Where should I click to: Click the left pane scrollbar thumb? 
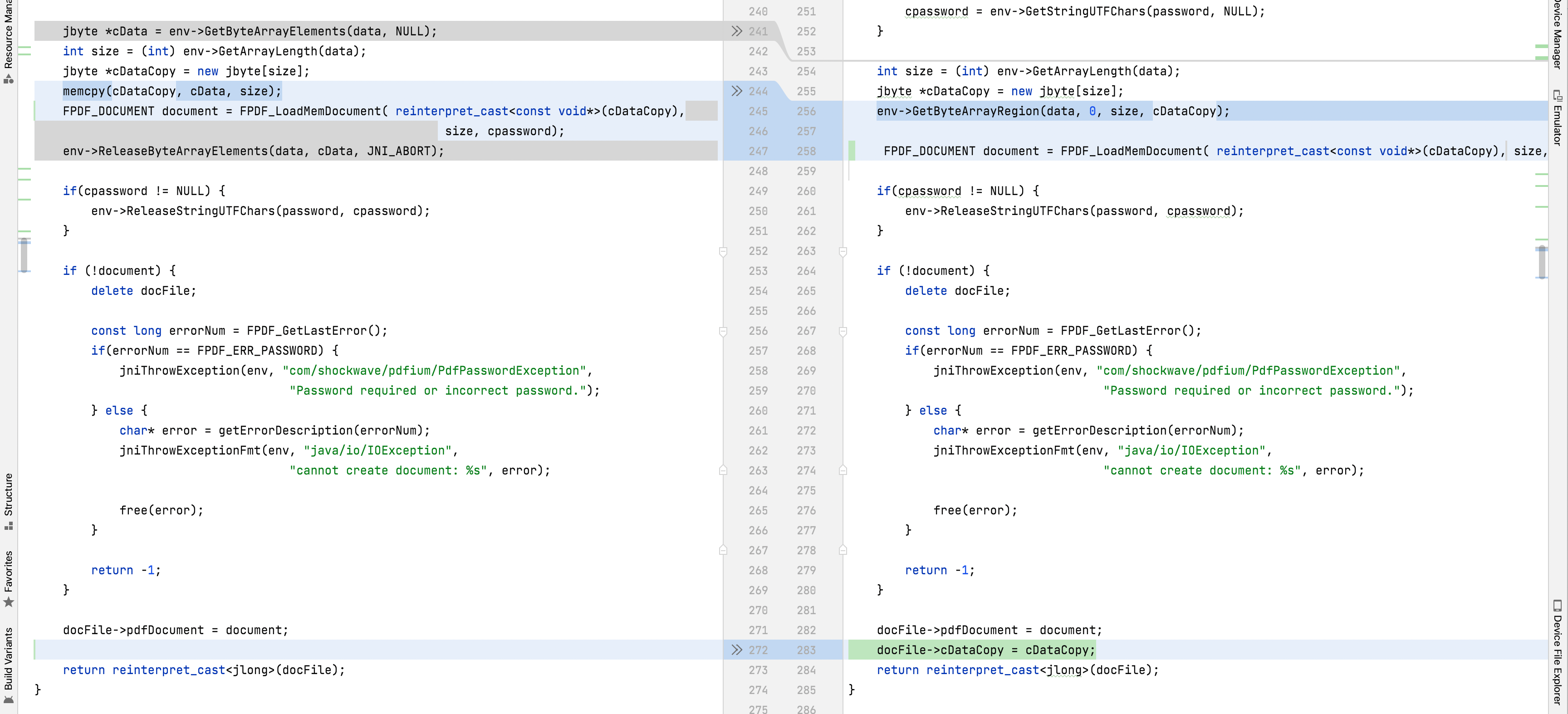(x=24, y=256)
